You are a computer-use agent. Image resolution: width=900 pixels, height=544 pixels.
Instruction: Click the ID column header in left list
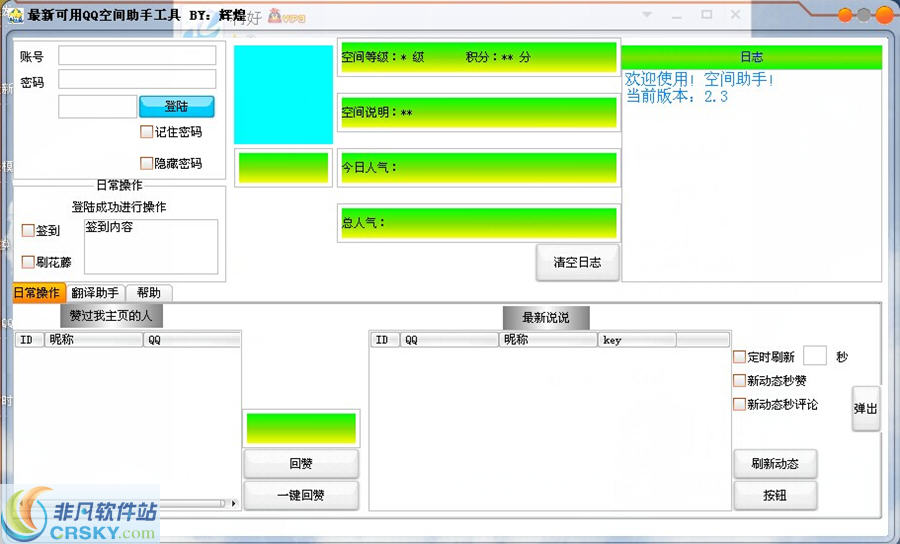[x=29, y=340]
